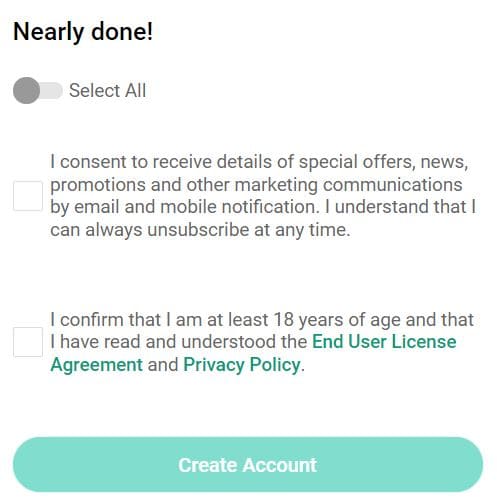Click the word 'Policy' in the privacy link
This screenshot has height=502, width=497.
(275, 365)
